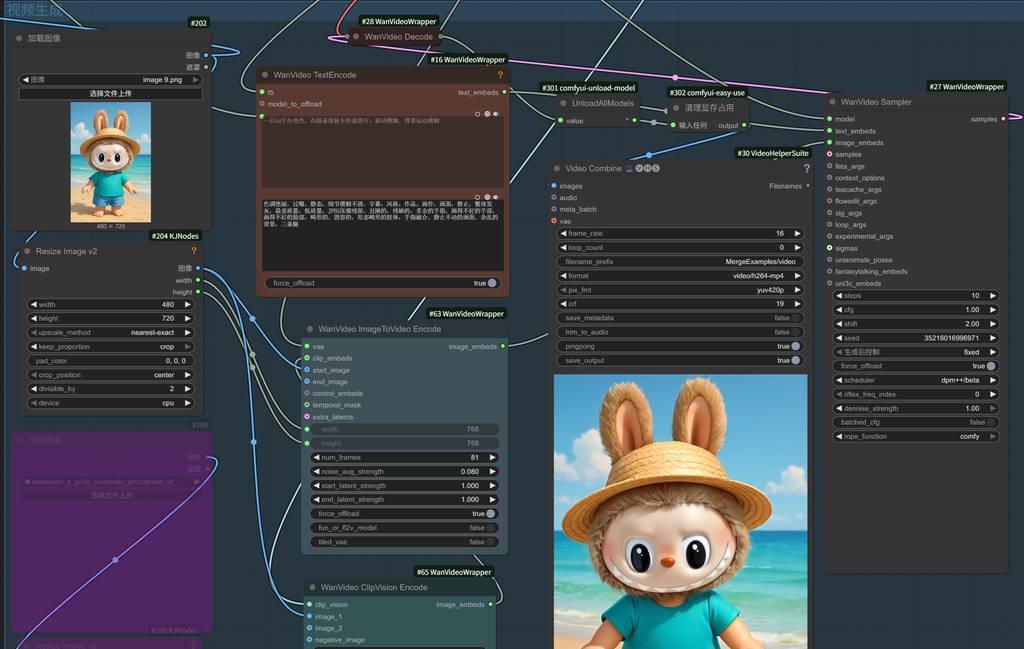Click the text_embeds output port on TextEncode
1024x649 pixels.
[x=504, y=92]
